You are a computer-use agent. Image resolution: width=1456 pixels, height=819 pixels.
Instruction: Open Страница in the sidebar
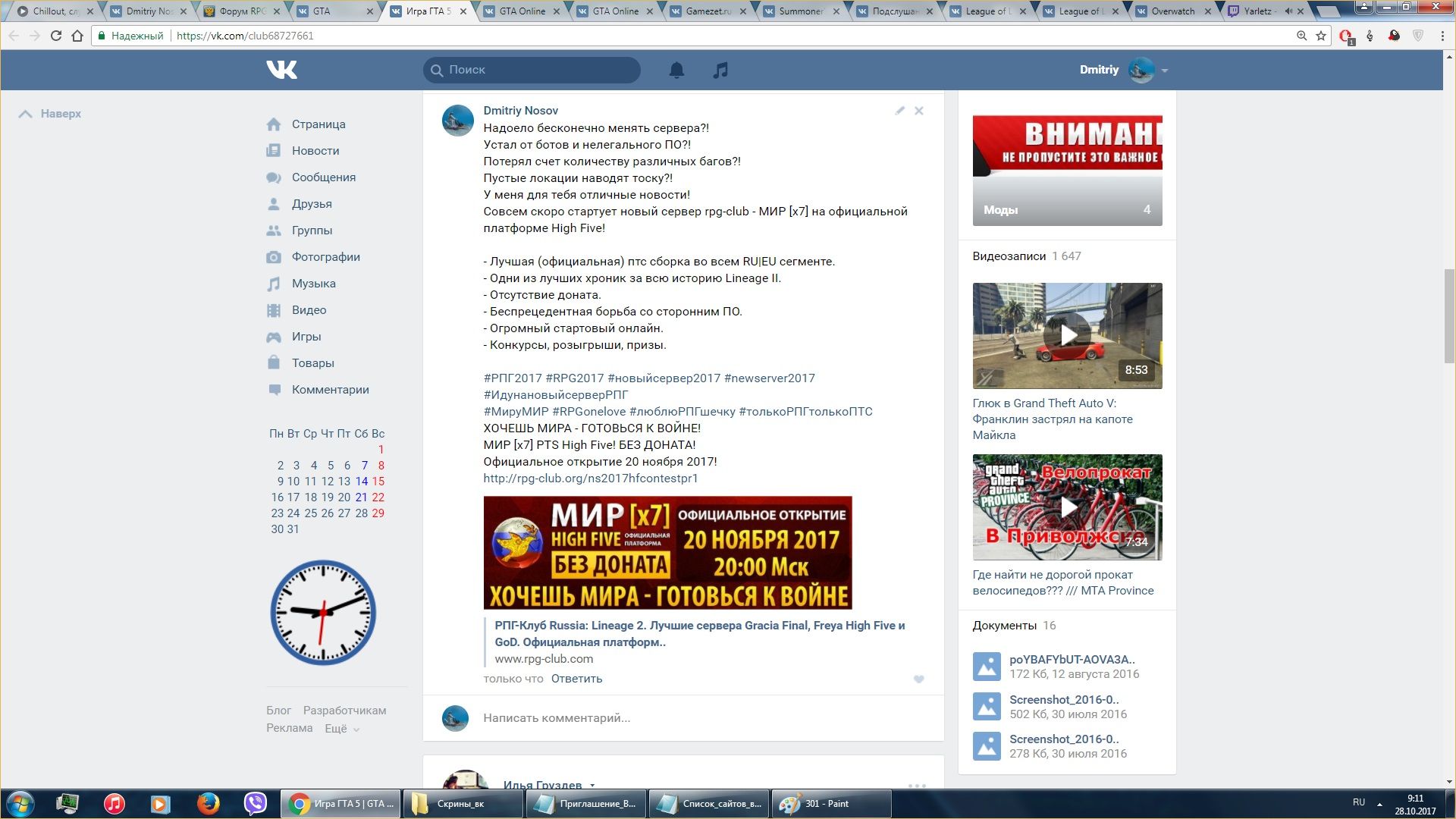point(318,124)
